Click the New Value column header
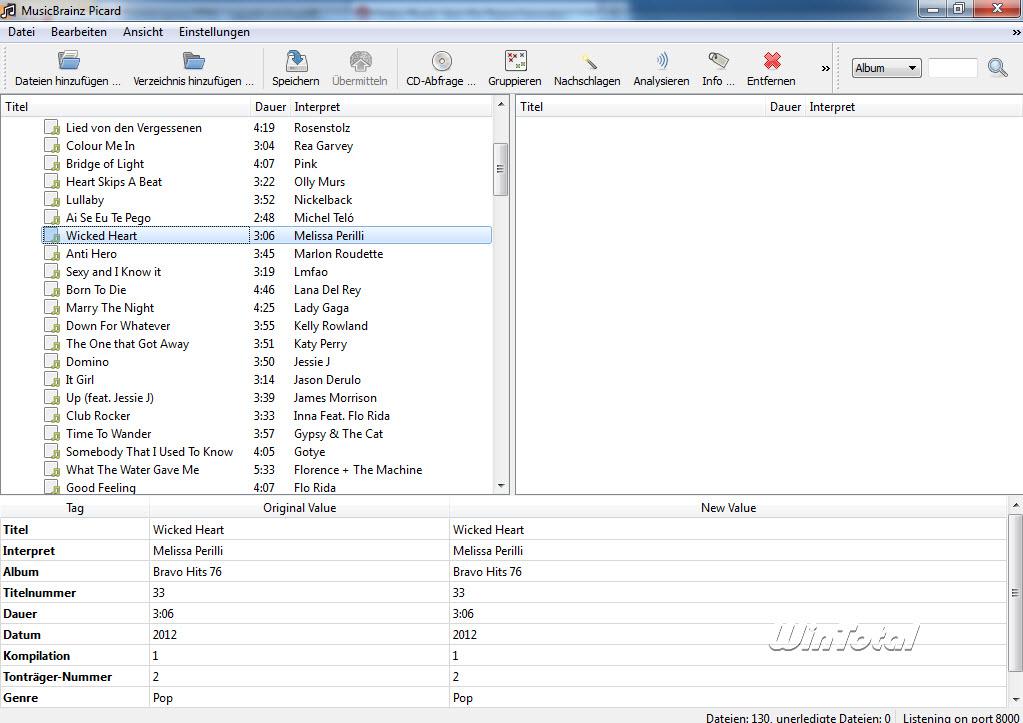This screenshot has height=723, width=1023. click(728, 508)
